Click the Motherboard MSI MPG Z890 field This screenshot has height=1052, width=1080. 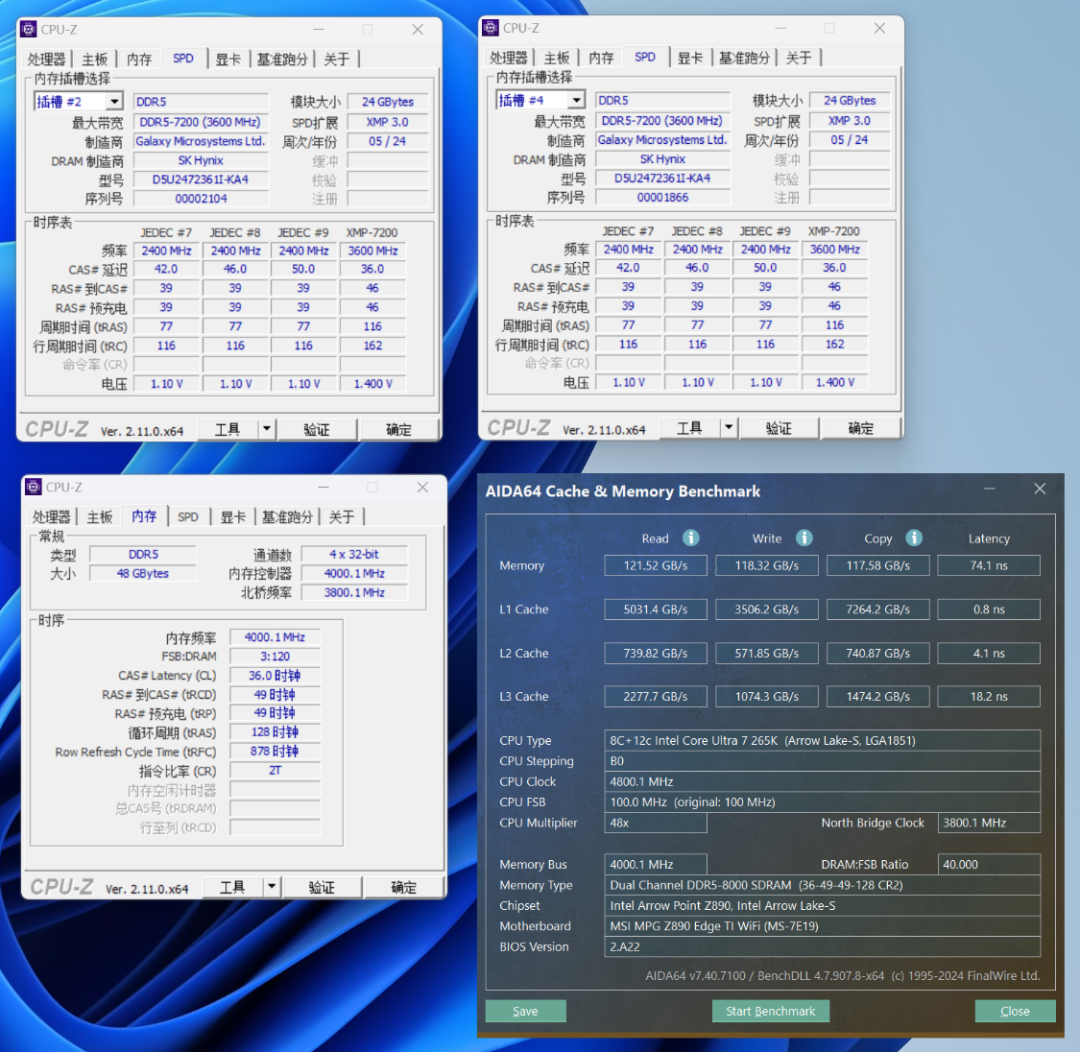click(822, 927)
